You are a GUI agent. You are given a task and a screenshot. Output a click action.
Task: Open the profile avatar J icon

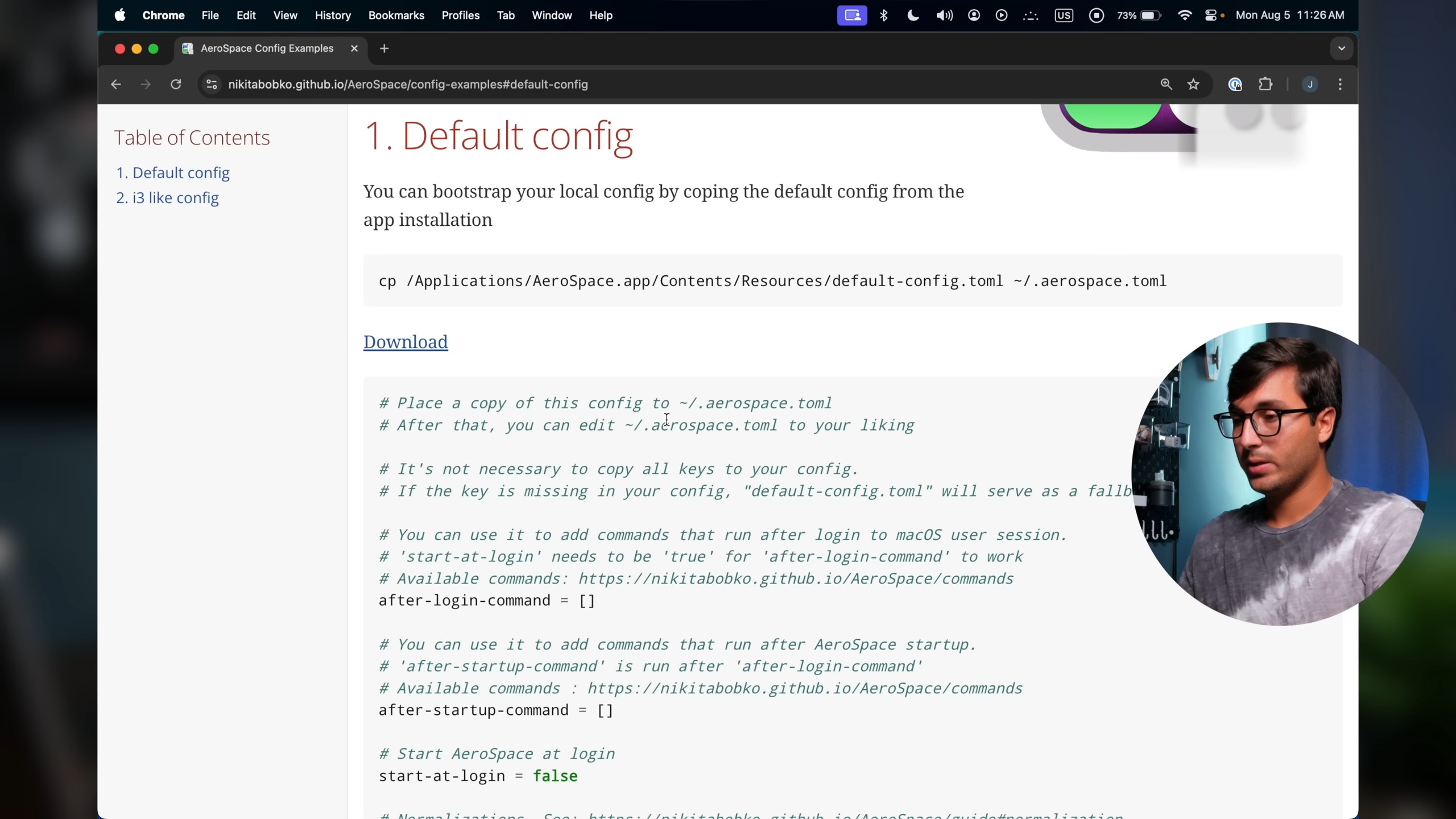[x=1310, y=84]
